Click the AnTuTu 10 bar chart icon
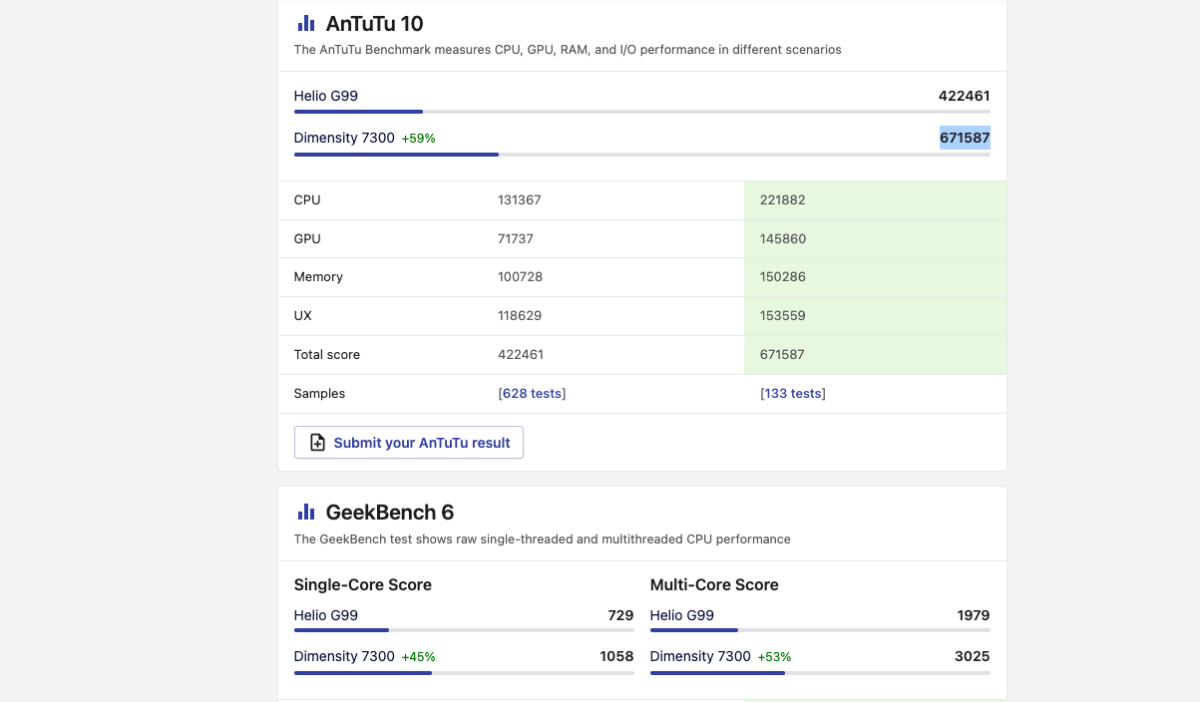 [306, 23]
